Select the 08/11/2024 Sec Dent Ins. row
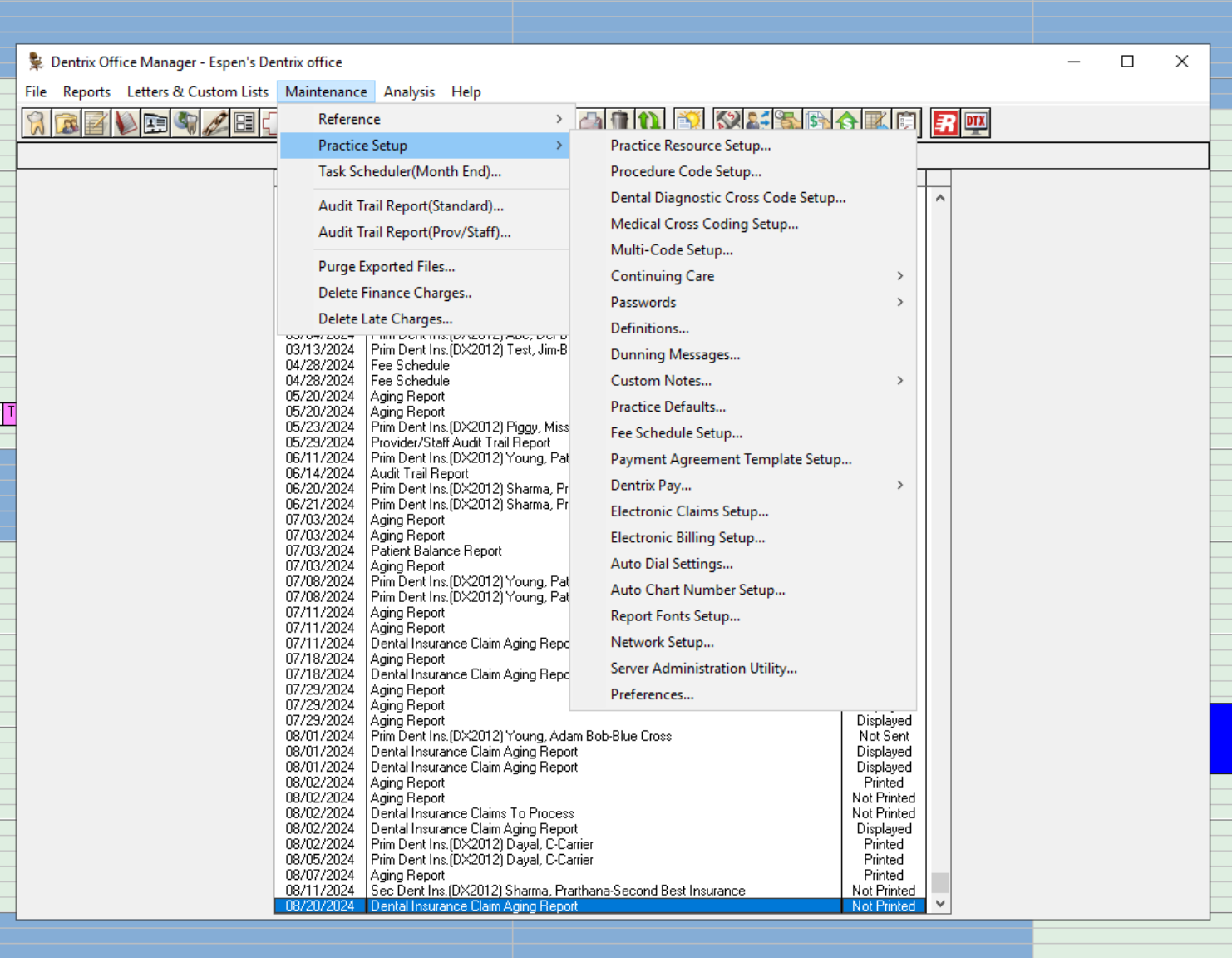Image resolution: width=1232 pixels, height=958 pixels. coord(600,891)
